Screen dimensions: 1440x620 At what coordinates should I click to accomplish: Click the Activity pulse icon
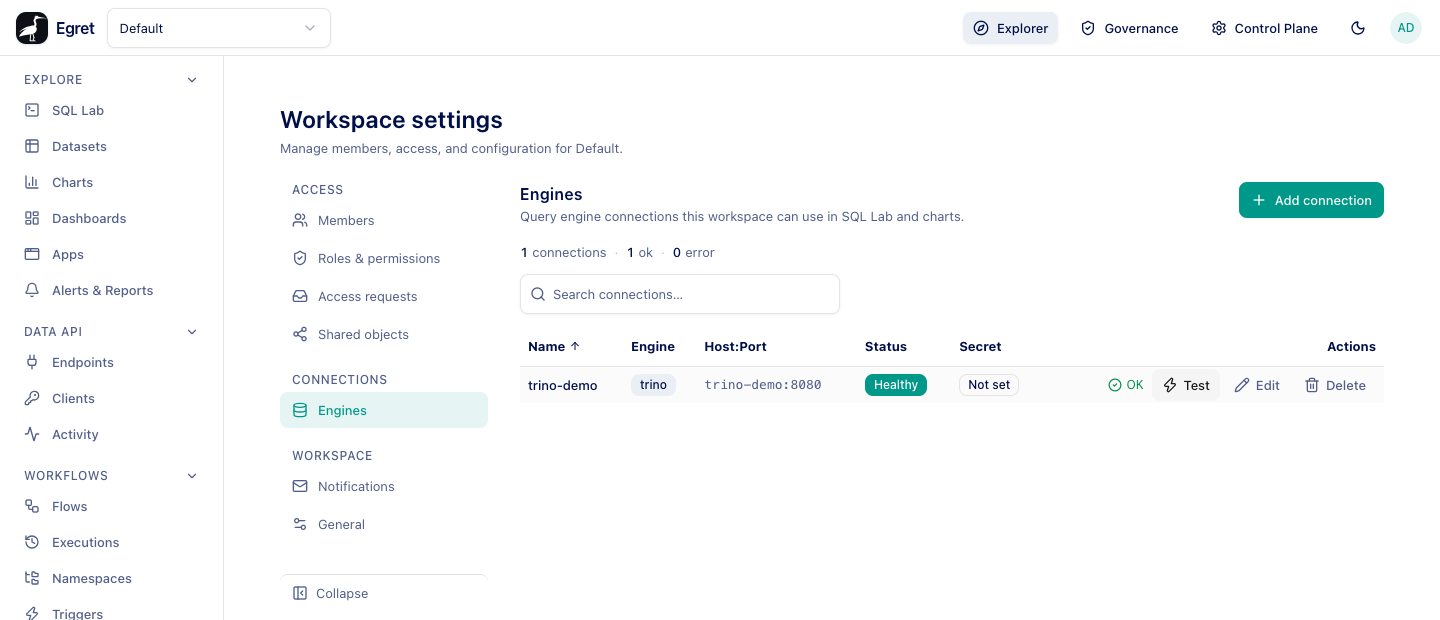click(x=32, y=434)
